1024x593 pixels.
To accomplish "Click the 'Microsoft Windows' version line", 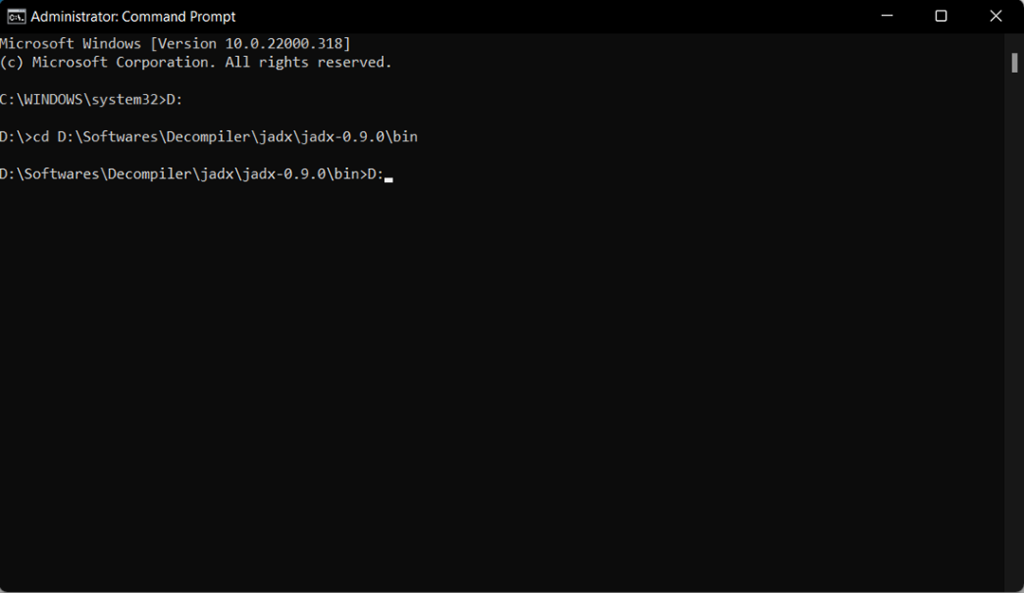I will 175,44.
